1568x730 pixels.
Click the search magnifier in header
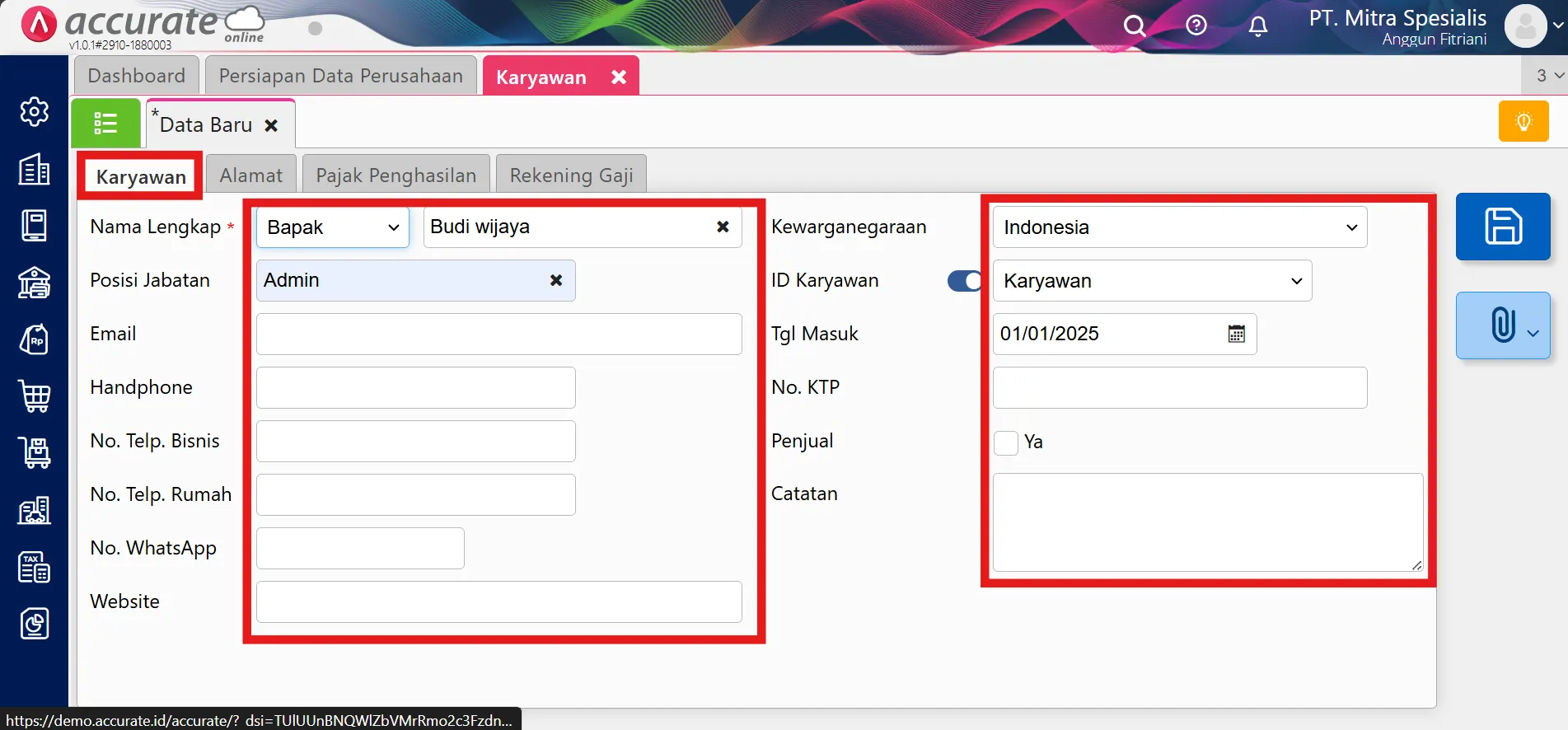tap(1134, 26)
